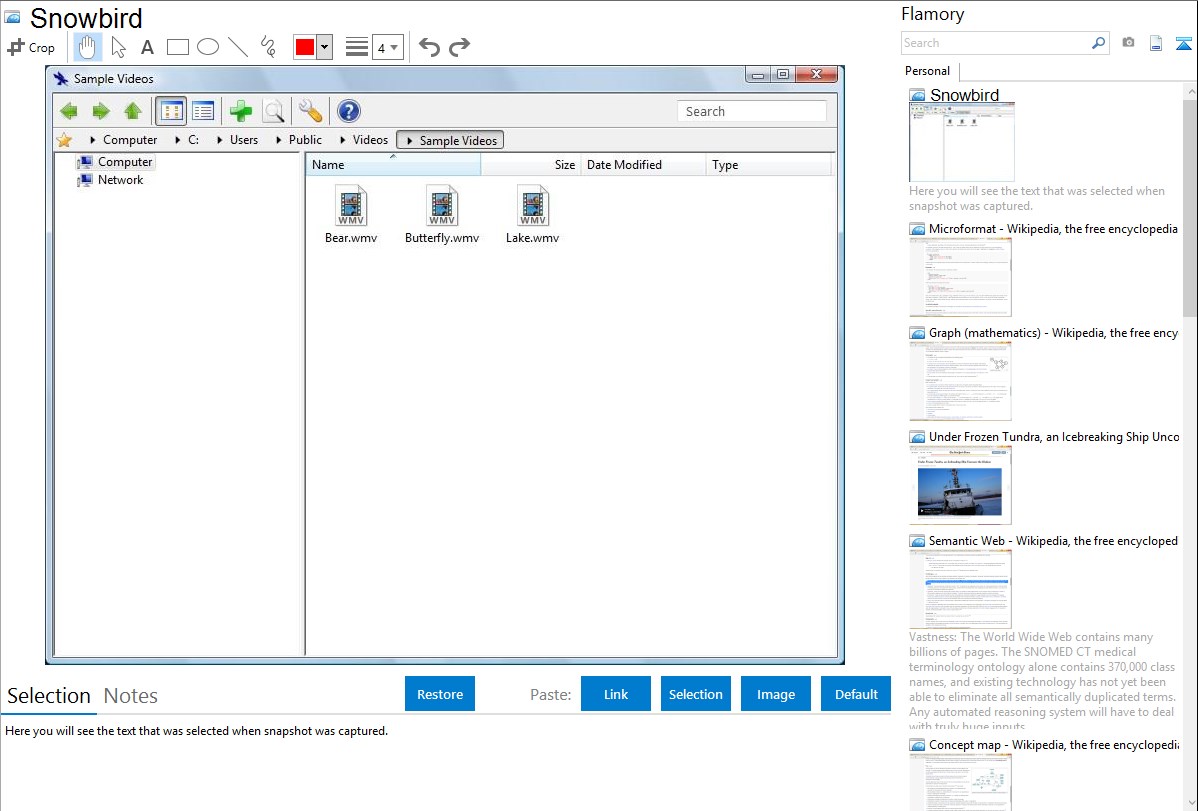Select the ellipse shape tool

pyautogui.click(x=208, y=47)
